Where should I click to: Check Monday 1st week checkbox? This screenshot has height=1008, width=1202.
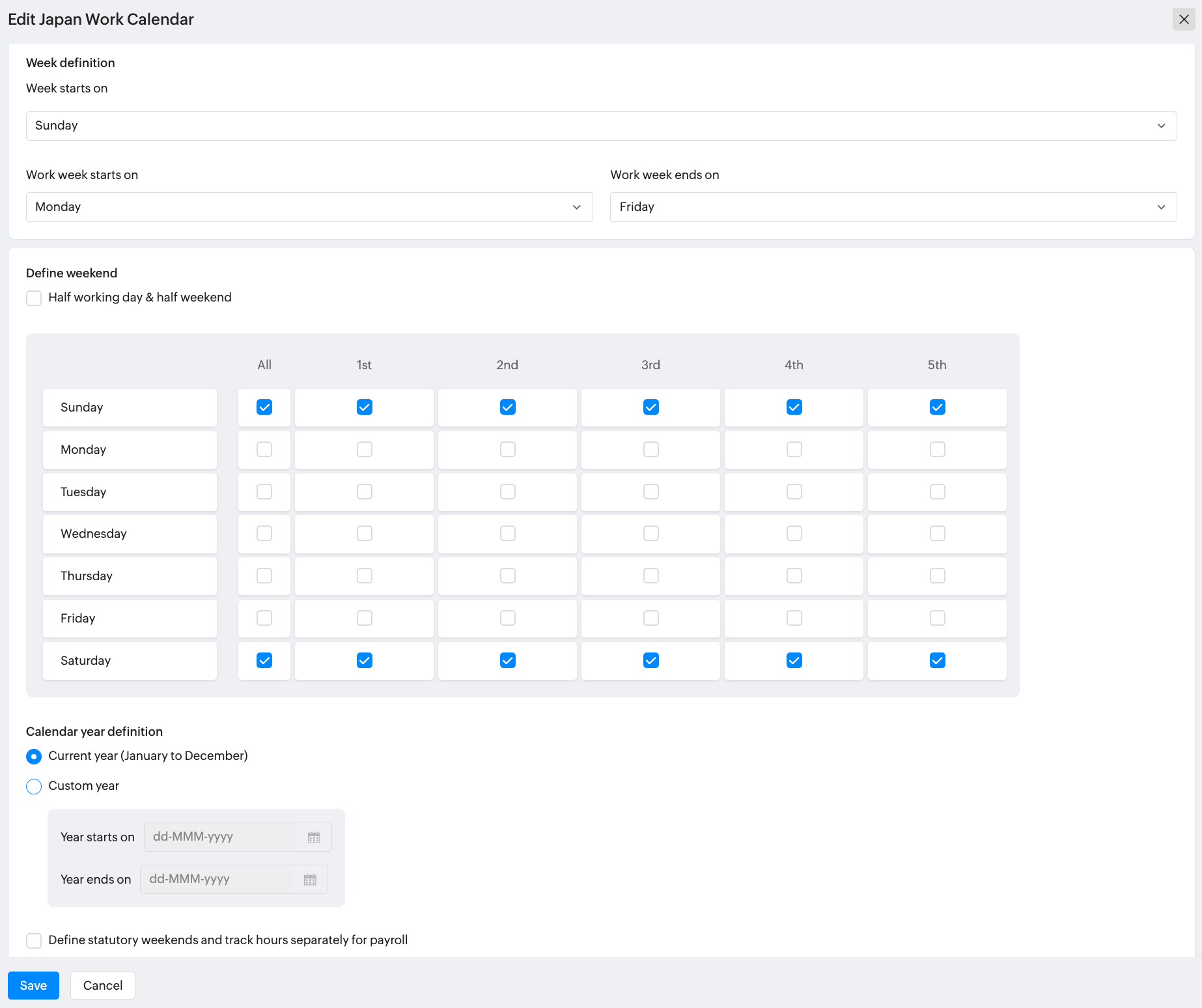365,449
